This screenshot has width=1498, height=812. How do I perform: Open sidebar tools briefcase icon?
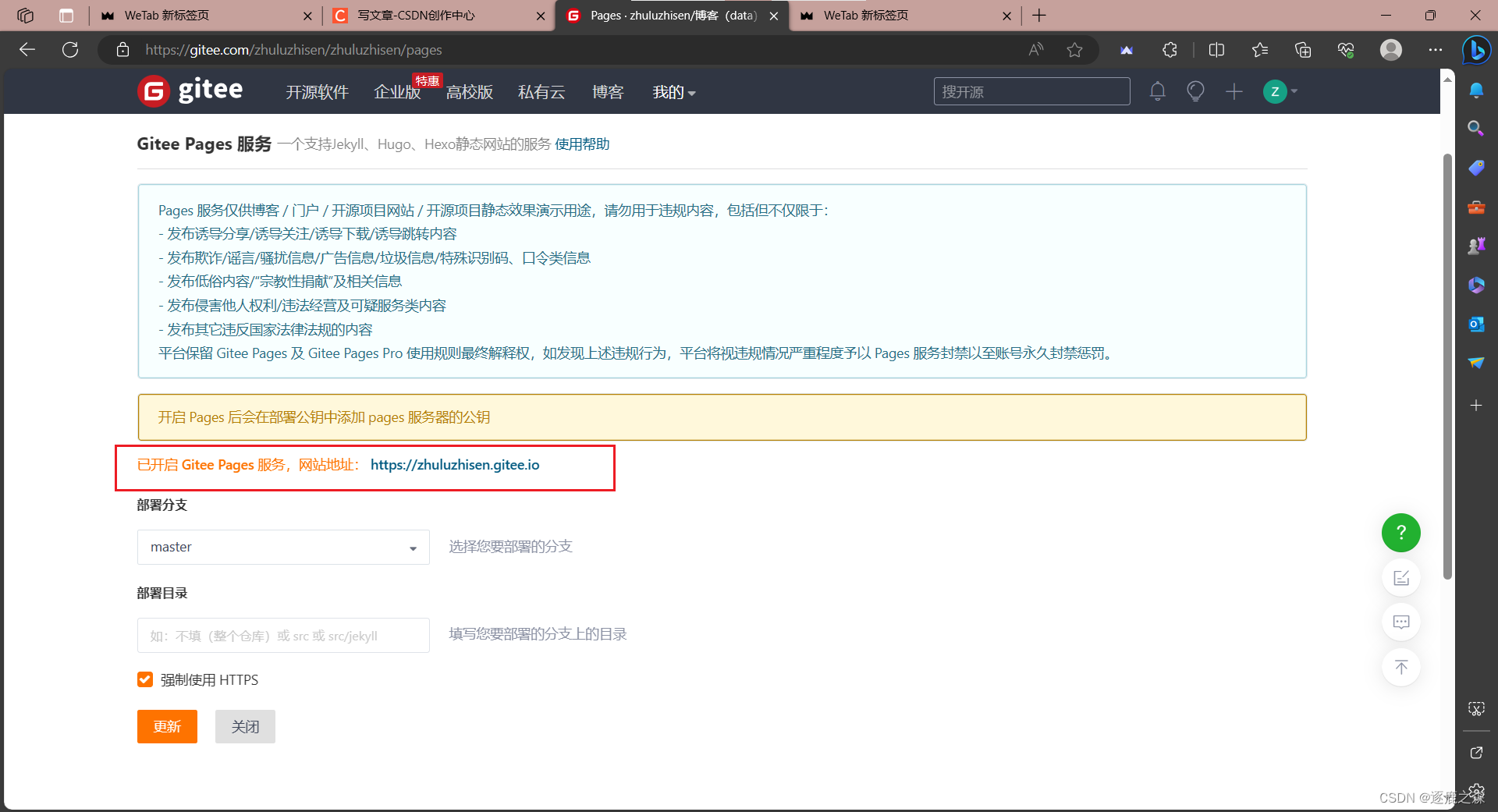(1475, 207)
